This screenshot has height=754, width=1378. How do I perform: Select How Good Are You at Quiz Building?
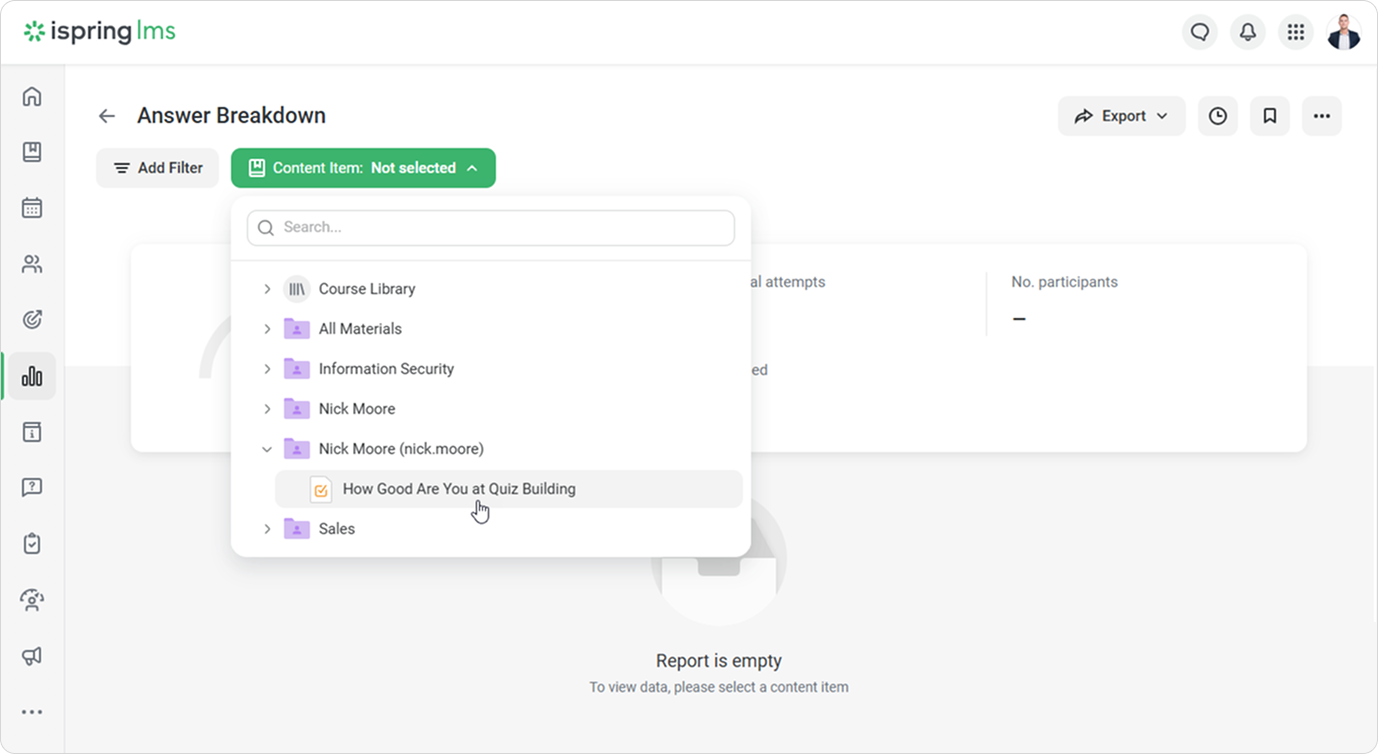[x=459, y=489]
